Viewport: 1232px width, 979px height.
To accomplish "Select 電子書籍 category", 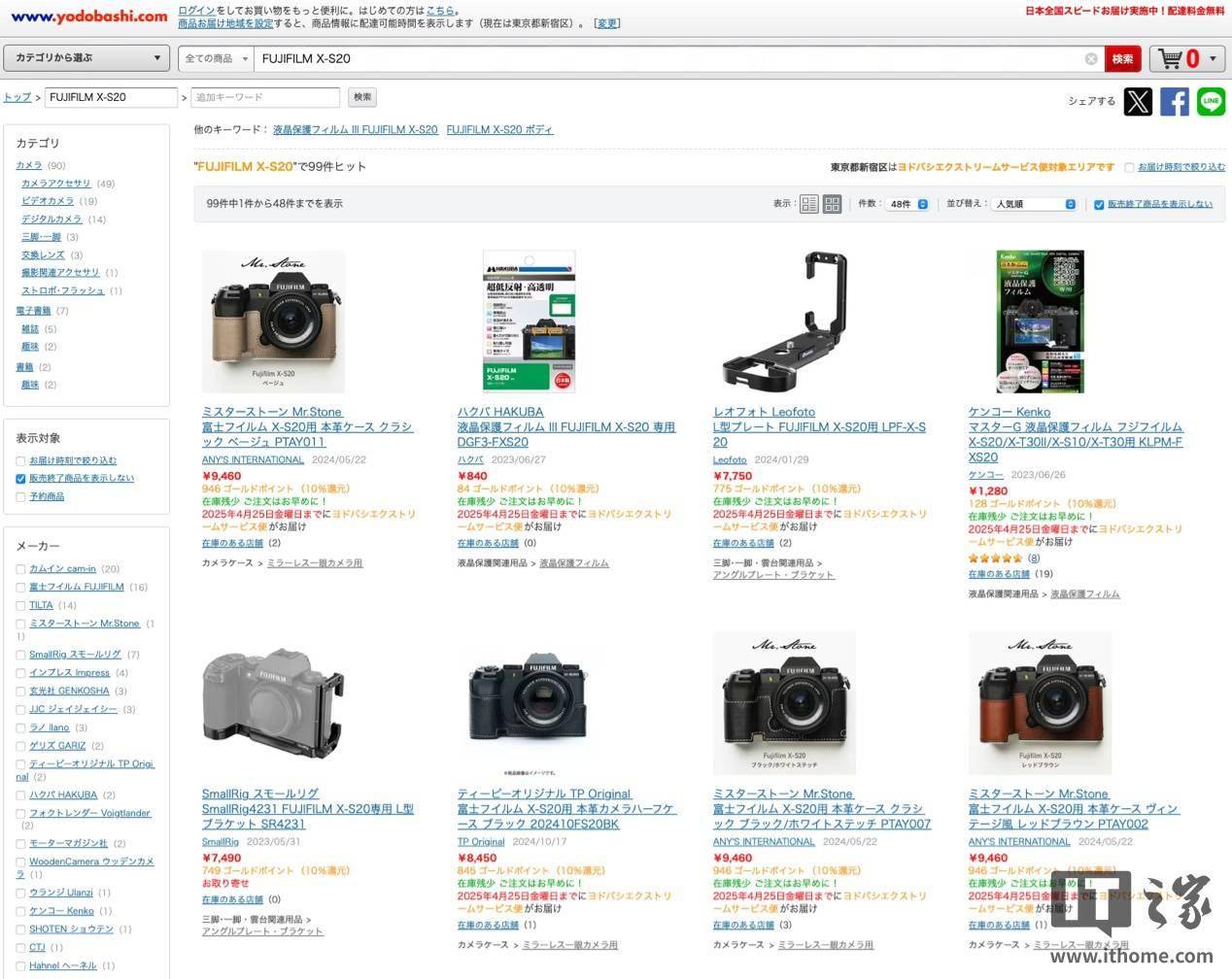I will [x=33, y=311].
